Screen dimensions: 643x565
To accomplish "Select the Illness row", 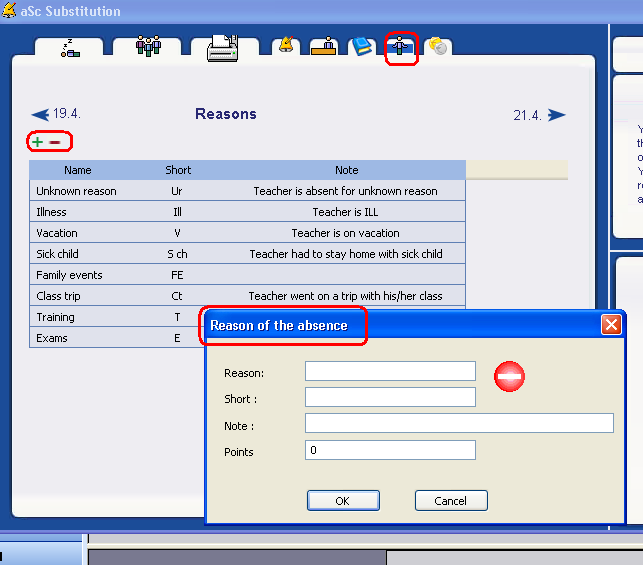I will click(x=247, y=212).
